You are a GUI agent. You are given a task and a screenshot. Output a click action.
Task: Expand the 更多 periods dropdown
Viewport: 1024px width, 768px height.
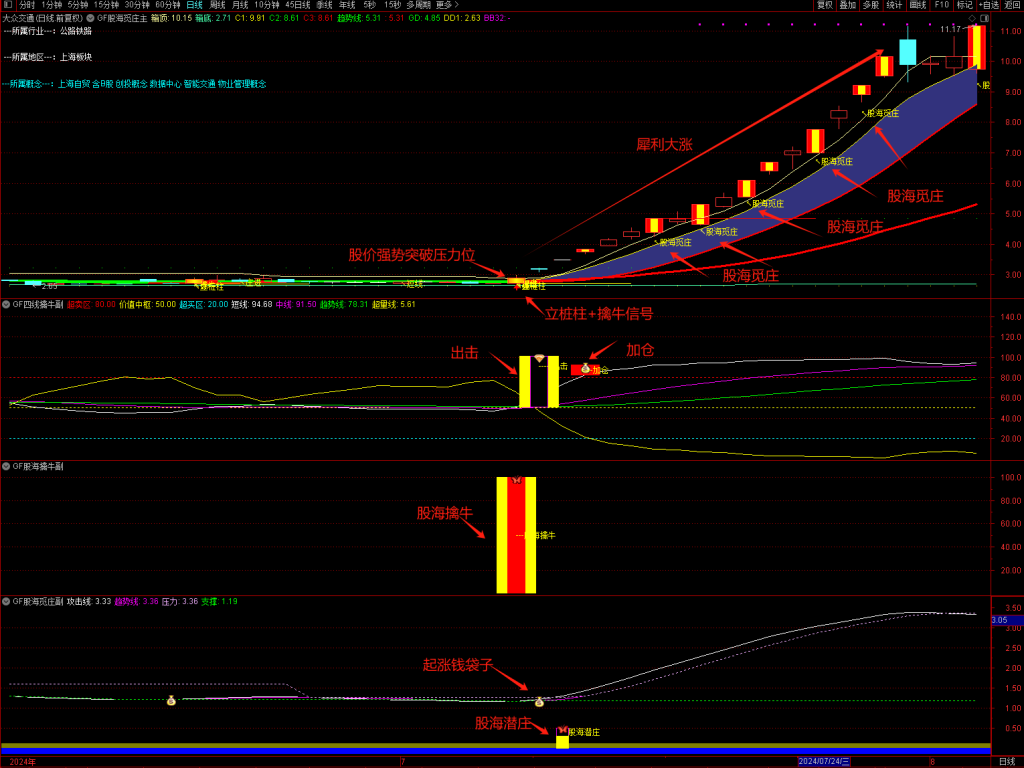[x=447, y=5]
